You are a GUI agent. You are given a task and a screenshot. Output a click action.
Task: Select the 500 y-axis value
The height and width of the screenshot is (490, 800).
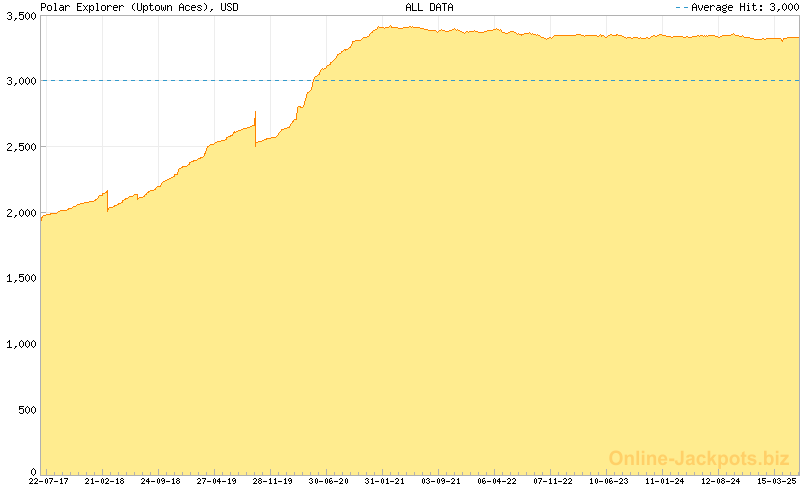pyautogui.click(x=26, y=410)
